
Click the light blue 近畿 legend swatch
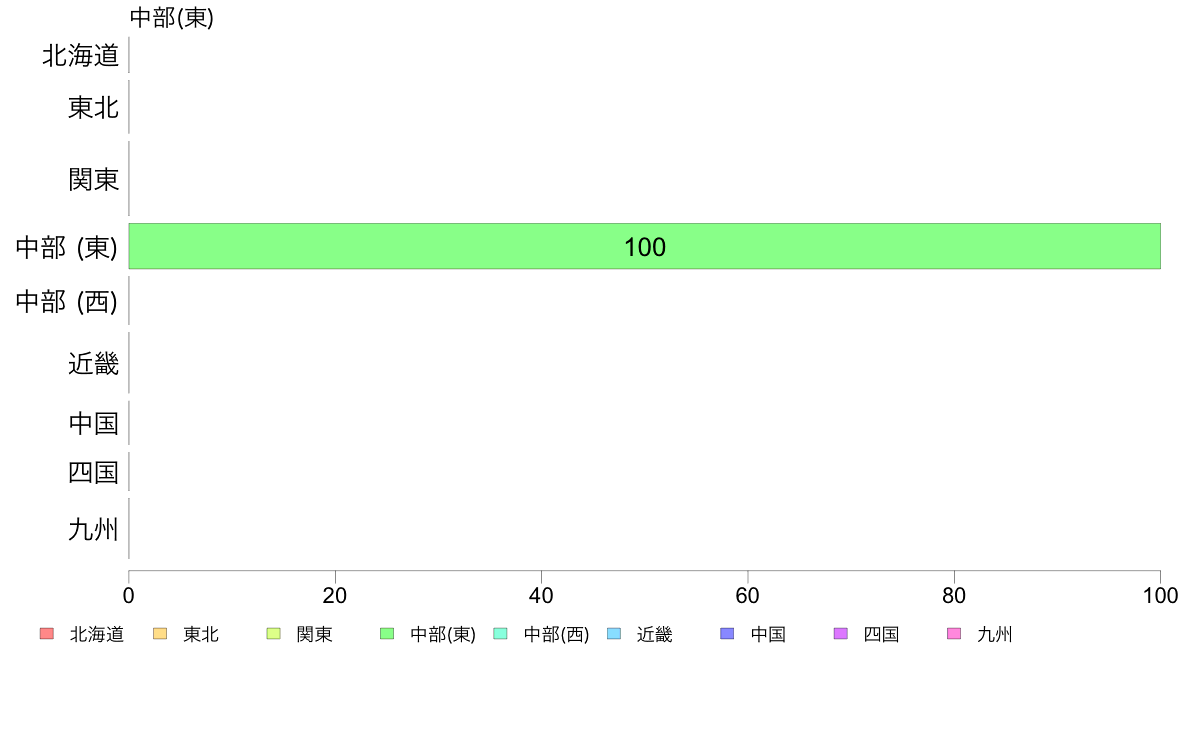pos(614,634)
